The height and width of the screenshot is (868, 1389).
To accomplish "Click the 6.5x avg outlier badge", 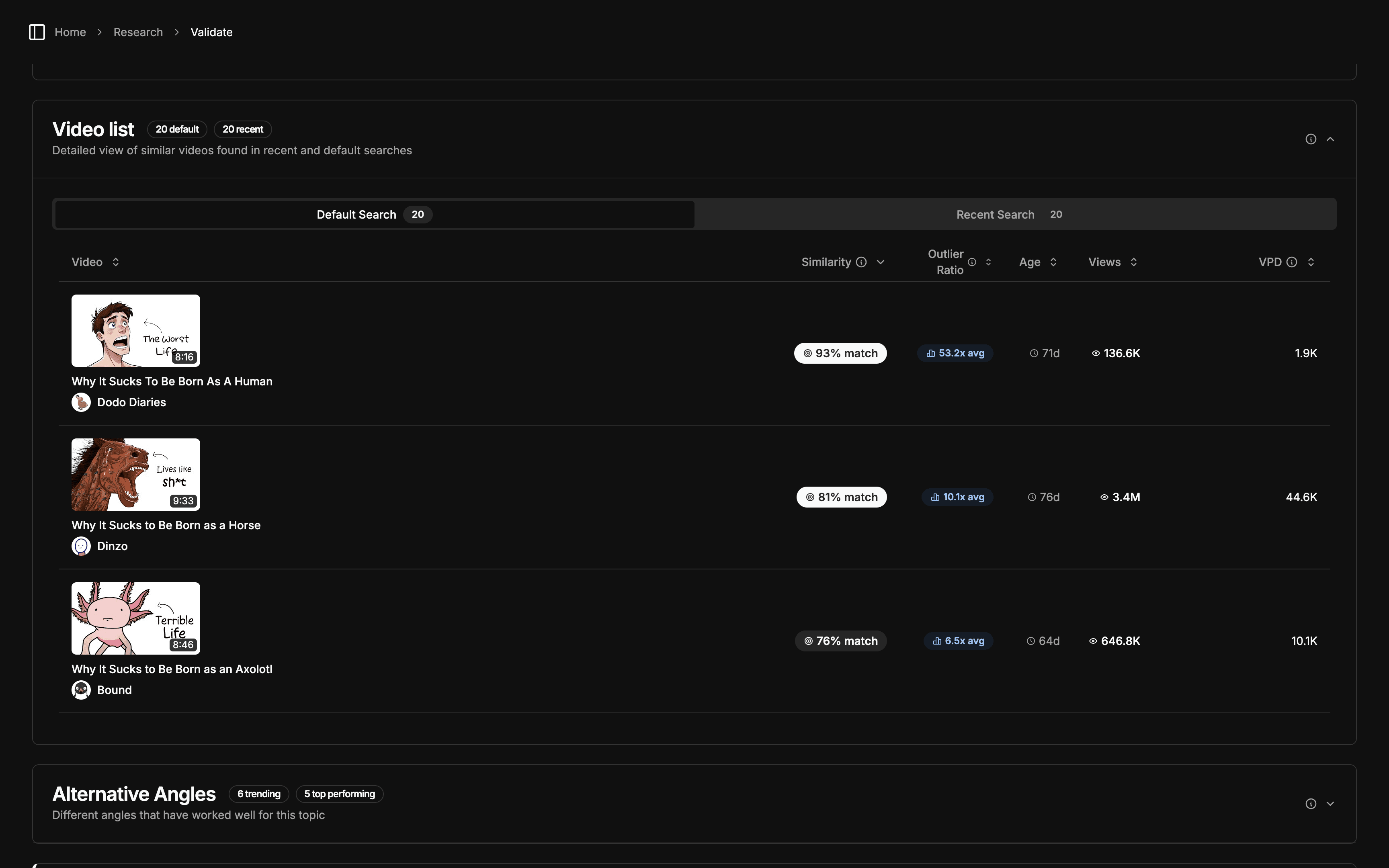I will click(x=959, y=641).
